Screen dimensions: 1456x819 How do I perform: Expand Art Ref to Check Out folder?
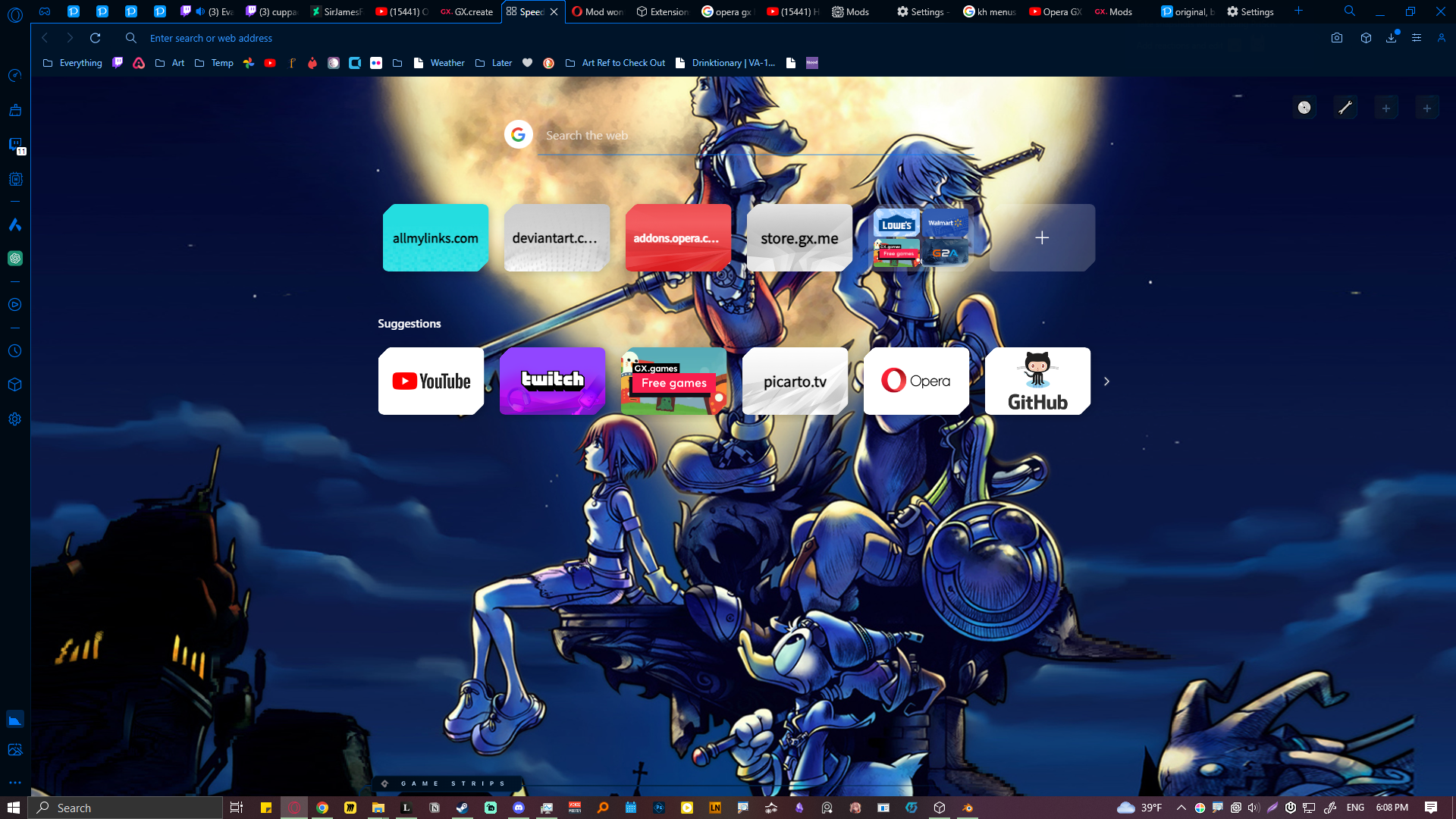click(x=615, y=63)
